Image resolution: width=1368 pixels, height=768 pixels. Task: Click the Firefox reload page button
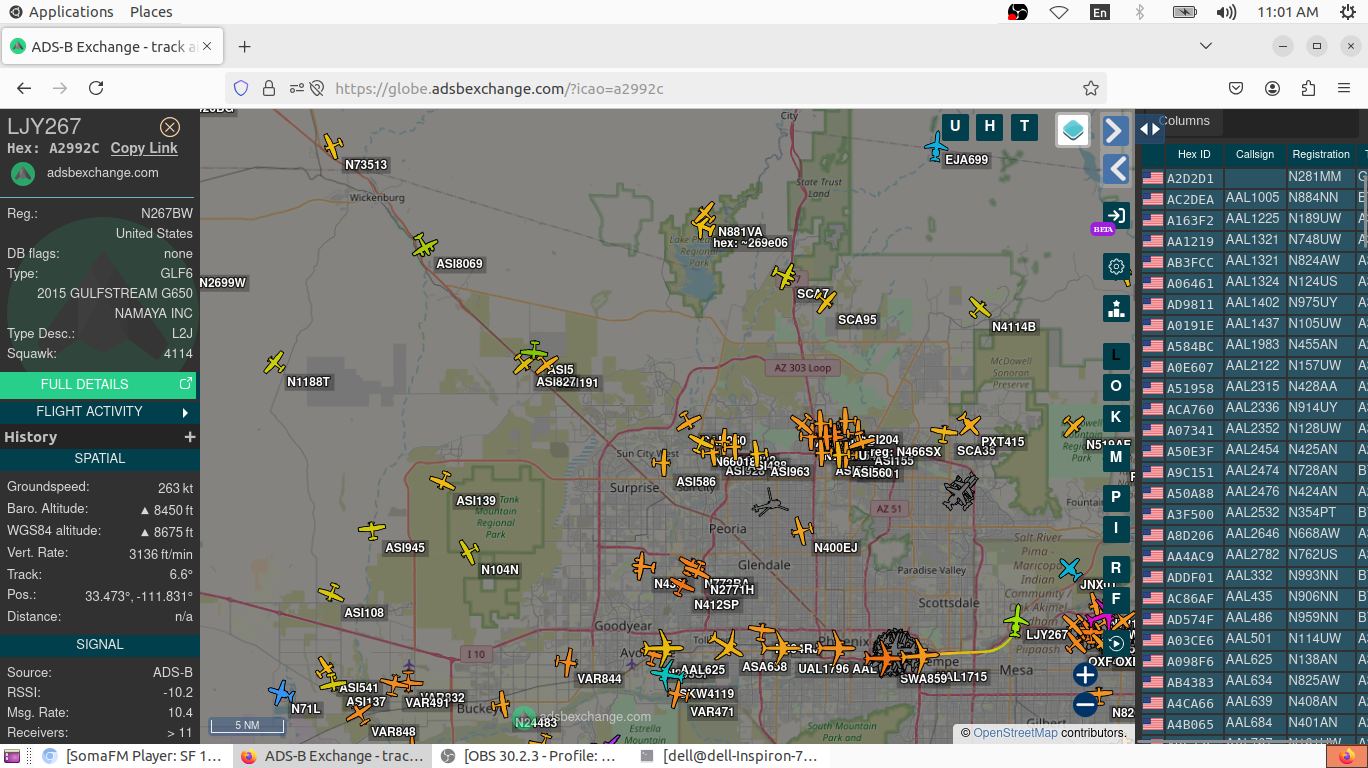coord(96,88)
